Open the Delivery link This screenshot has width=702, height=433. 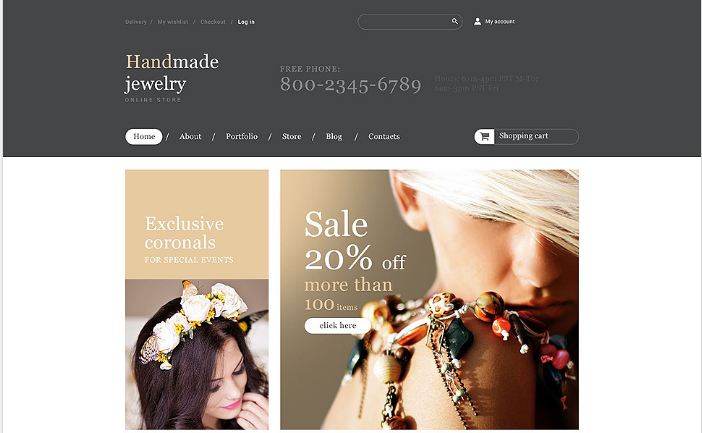(x=136, y=22)
